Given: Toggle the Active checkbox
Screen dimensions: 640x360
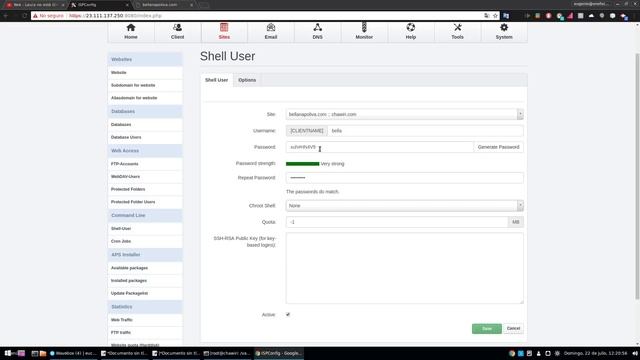Looking at the screenshot, I should [x=288, y=315].
